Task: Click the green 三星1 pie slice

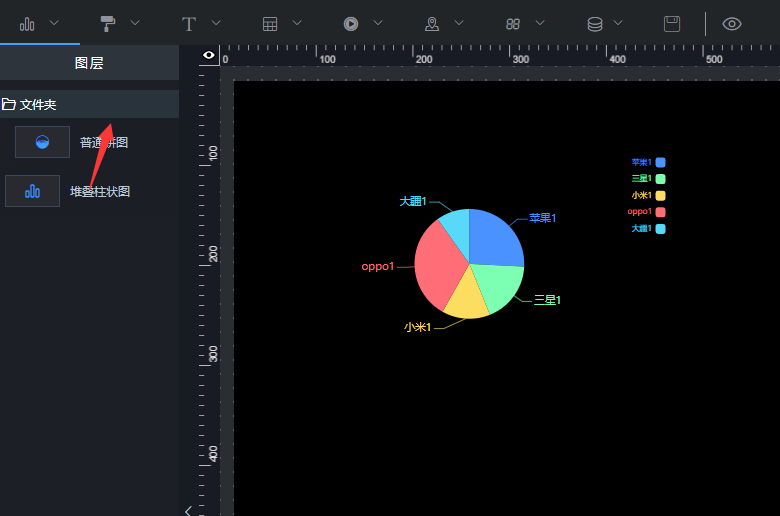Action: tap(498, 286)
